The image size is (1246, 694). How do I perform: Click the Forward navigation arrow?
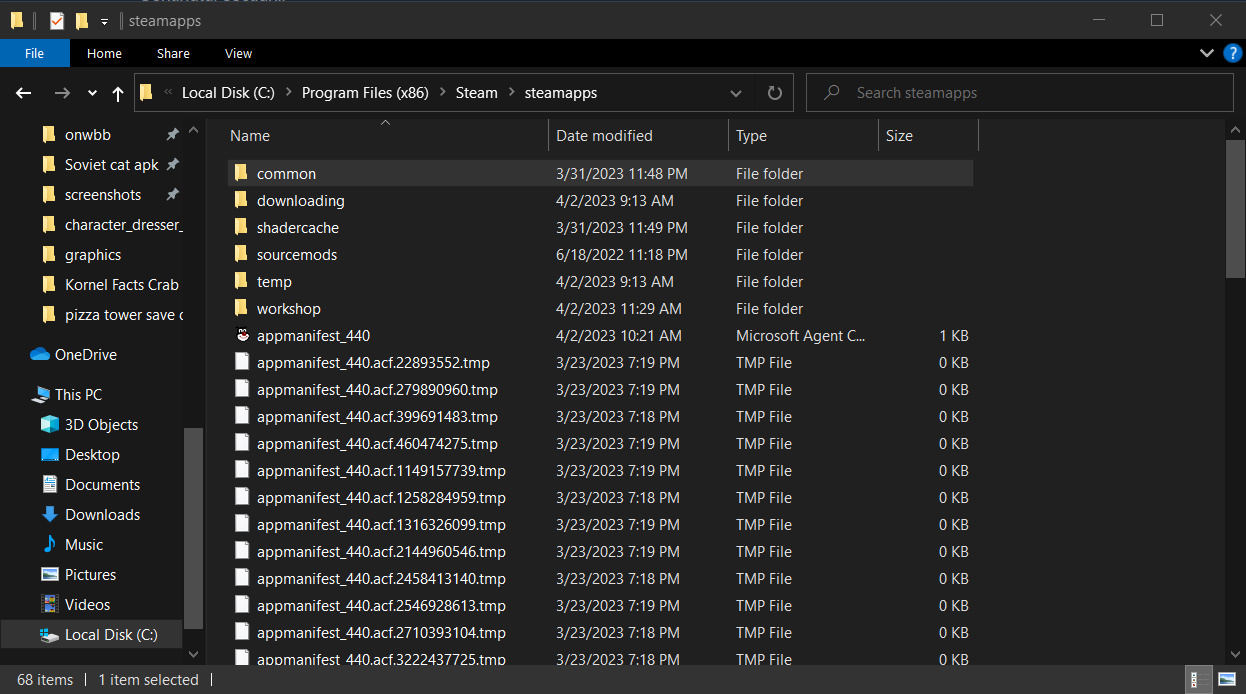[62, 93]
